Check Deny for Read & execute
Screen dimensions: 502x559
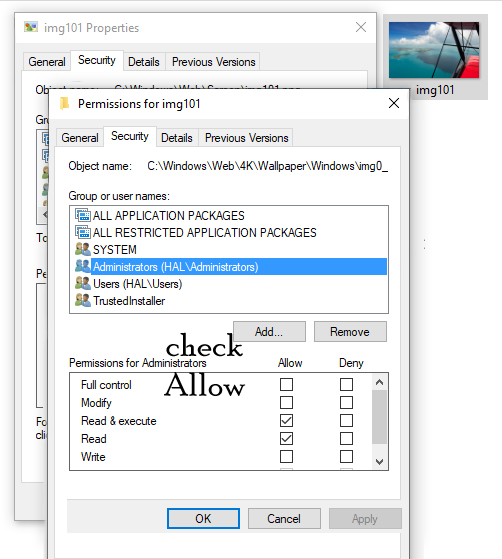pyautogui.click(x=346, y=421)
